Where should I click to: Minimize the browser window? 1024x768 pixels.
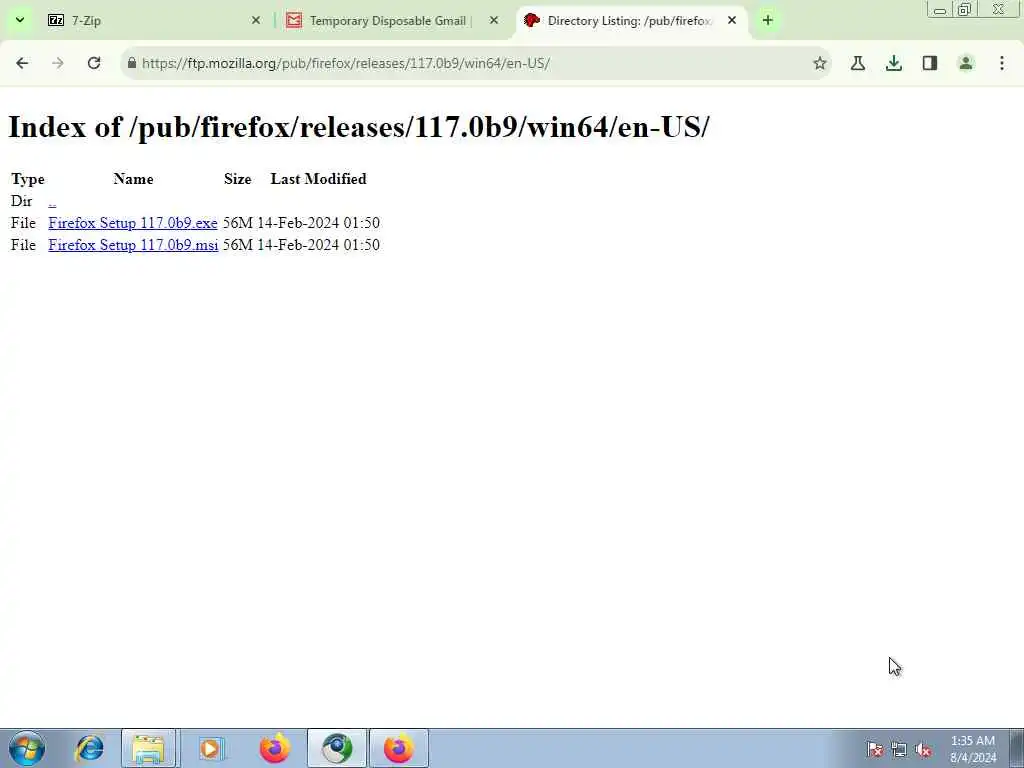click(940, 10)
